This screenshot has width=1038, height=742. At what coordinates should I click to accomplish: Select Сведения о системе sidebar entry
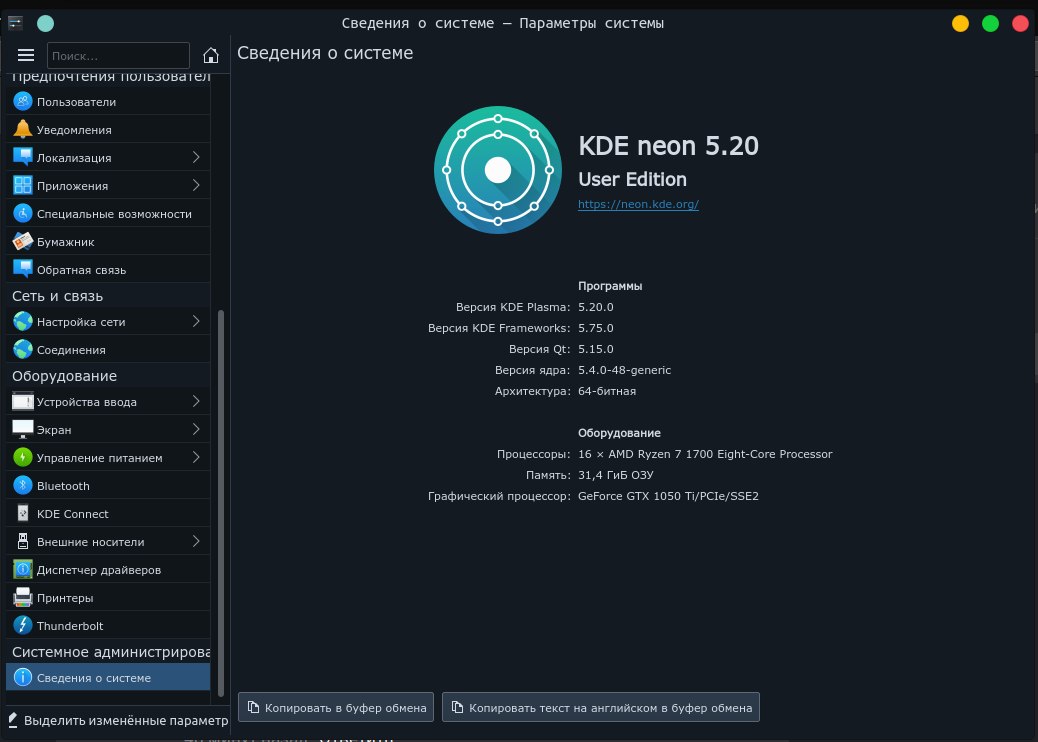point(108,677)
